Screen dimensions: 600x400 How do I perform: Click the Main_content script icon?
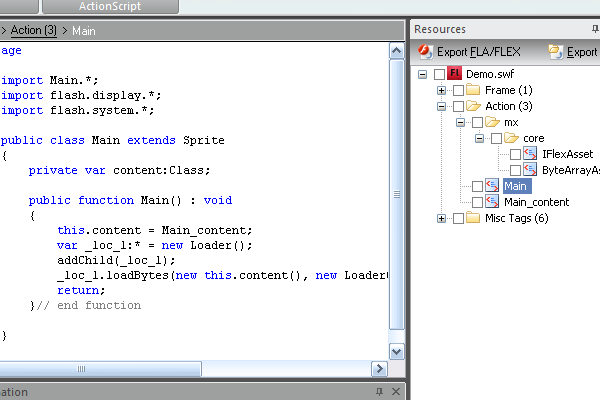pos(492,202)
